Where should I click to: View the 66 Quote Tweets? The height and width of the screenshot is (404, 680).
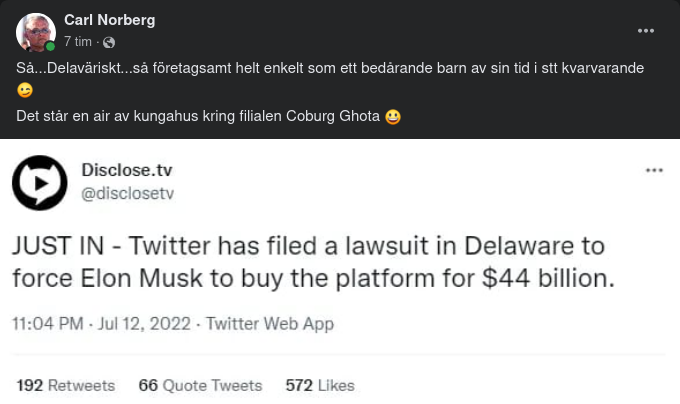click(x=200, y=385)
